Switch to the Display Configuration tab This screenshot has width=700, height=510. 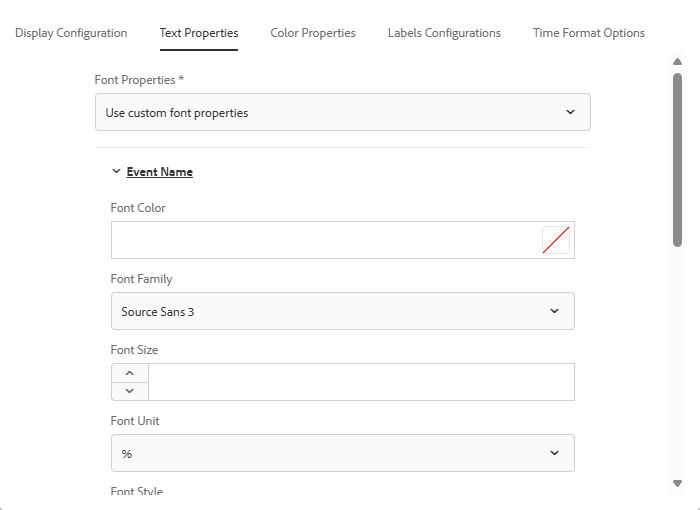[x=71, y=33]
